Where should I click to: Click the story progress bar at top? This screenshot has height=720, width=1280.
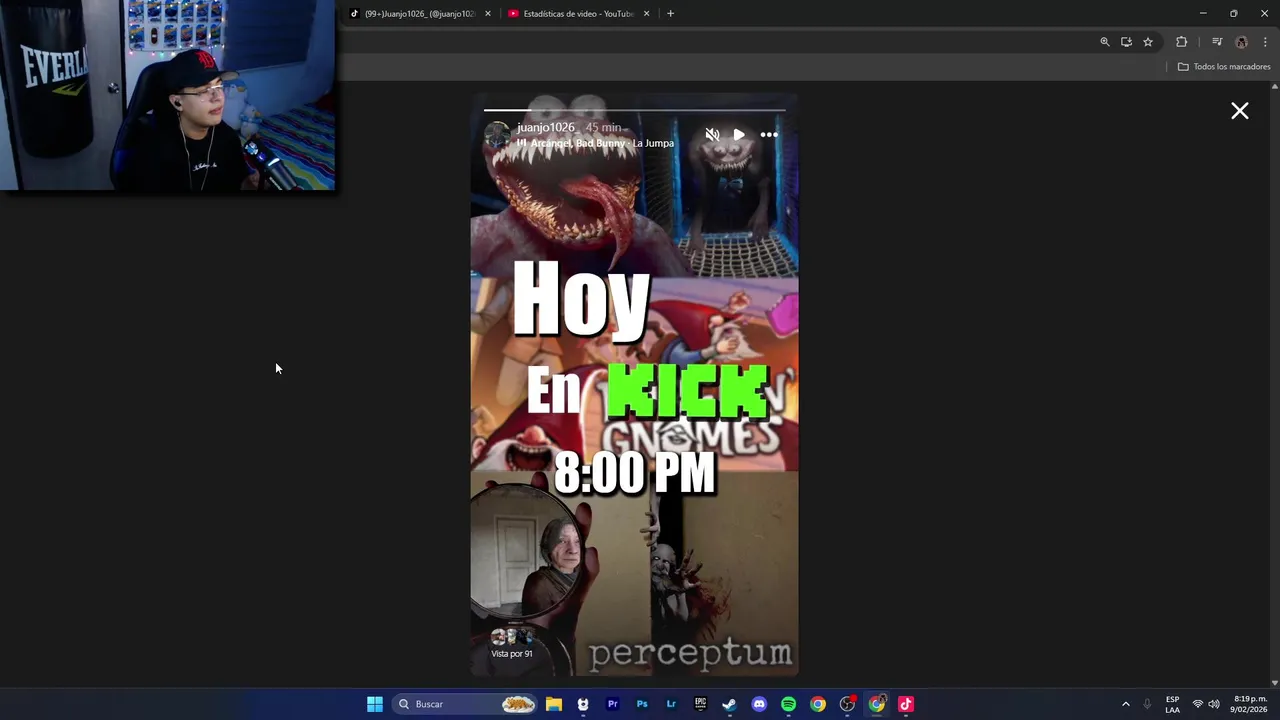pyautogui.click(x=635, y=110)
